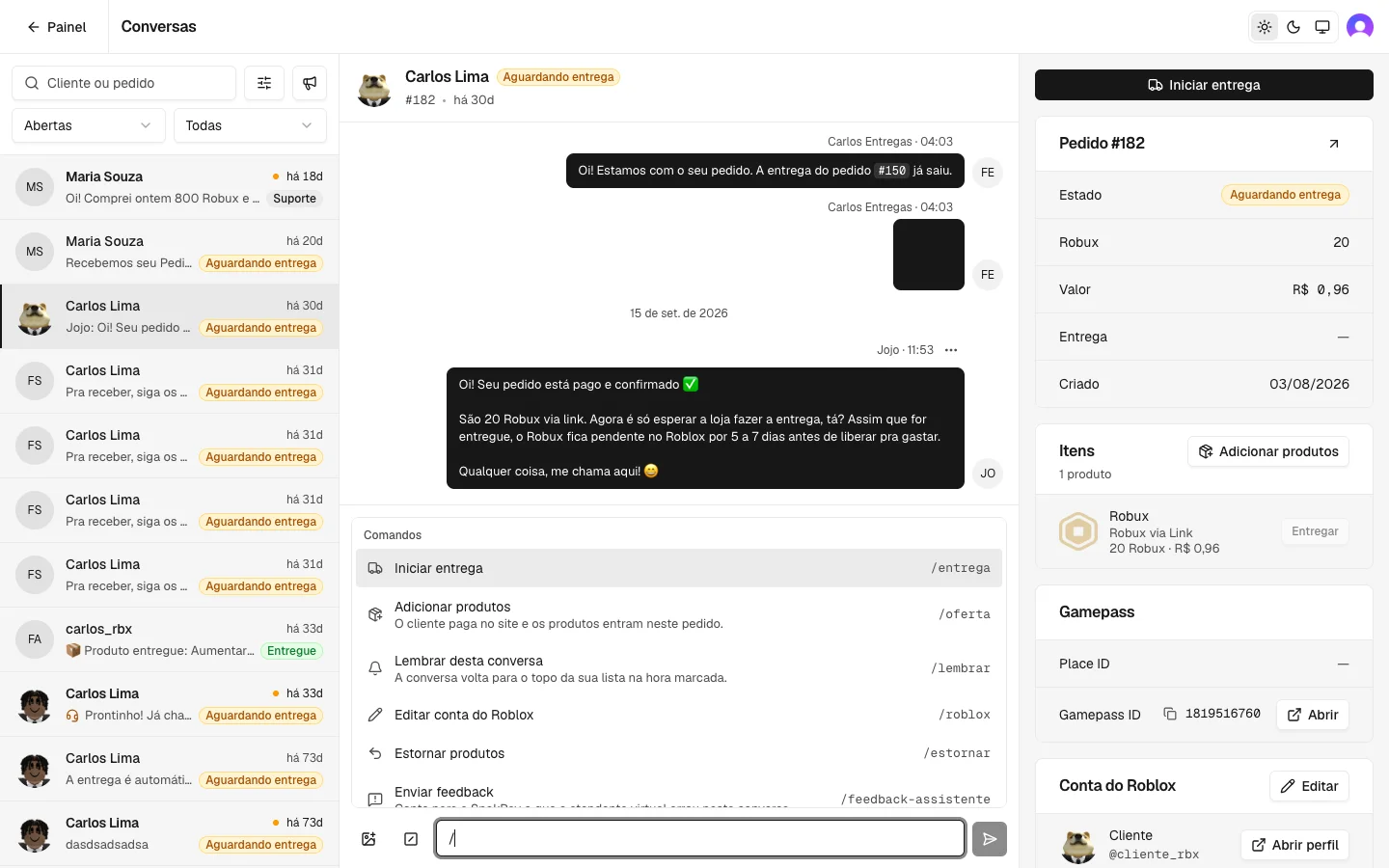Image resolution: width=1389 pixels, height=868 pixels.
Task: Open the 'Abertas' status dropdown
Action: [88, 125]
